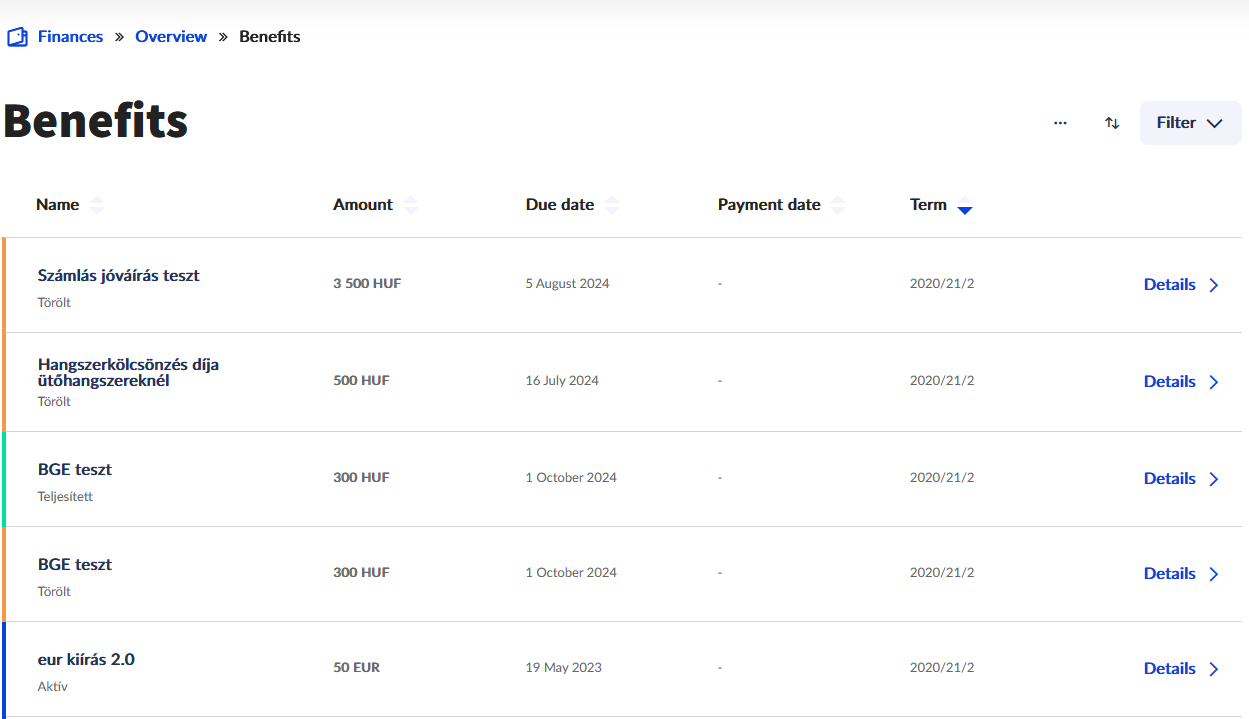
Task: Click the Számlás jóváírás teszt item name
Action: (x=118, y=276)
